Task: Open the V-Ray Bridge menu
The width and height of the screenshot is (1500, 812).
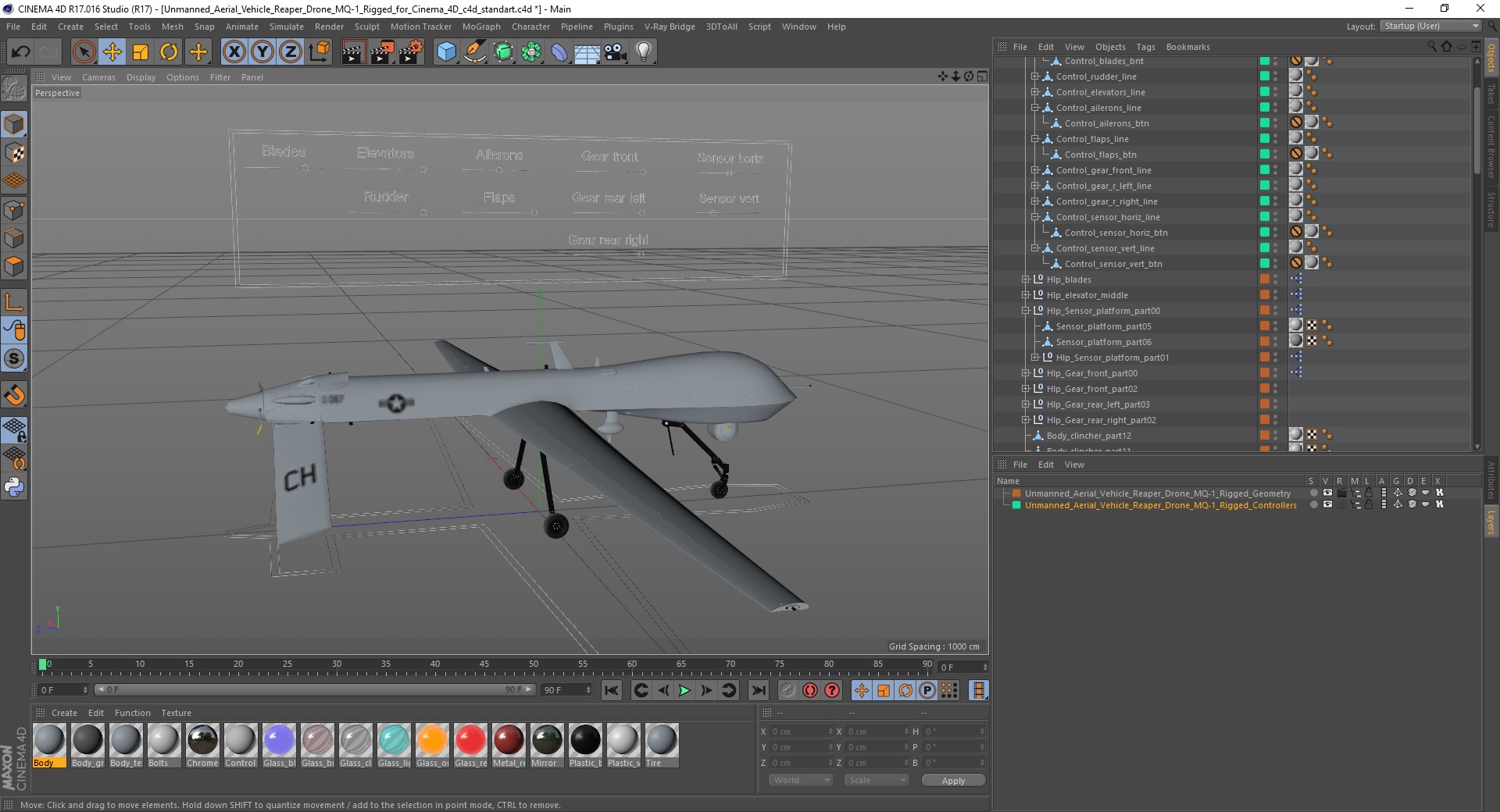Action: click(x=670, y=27)
